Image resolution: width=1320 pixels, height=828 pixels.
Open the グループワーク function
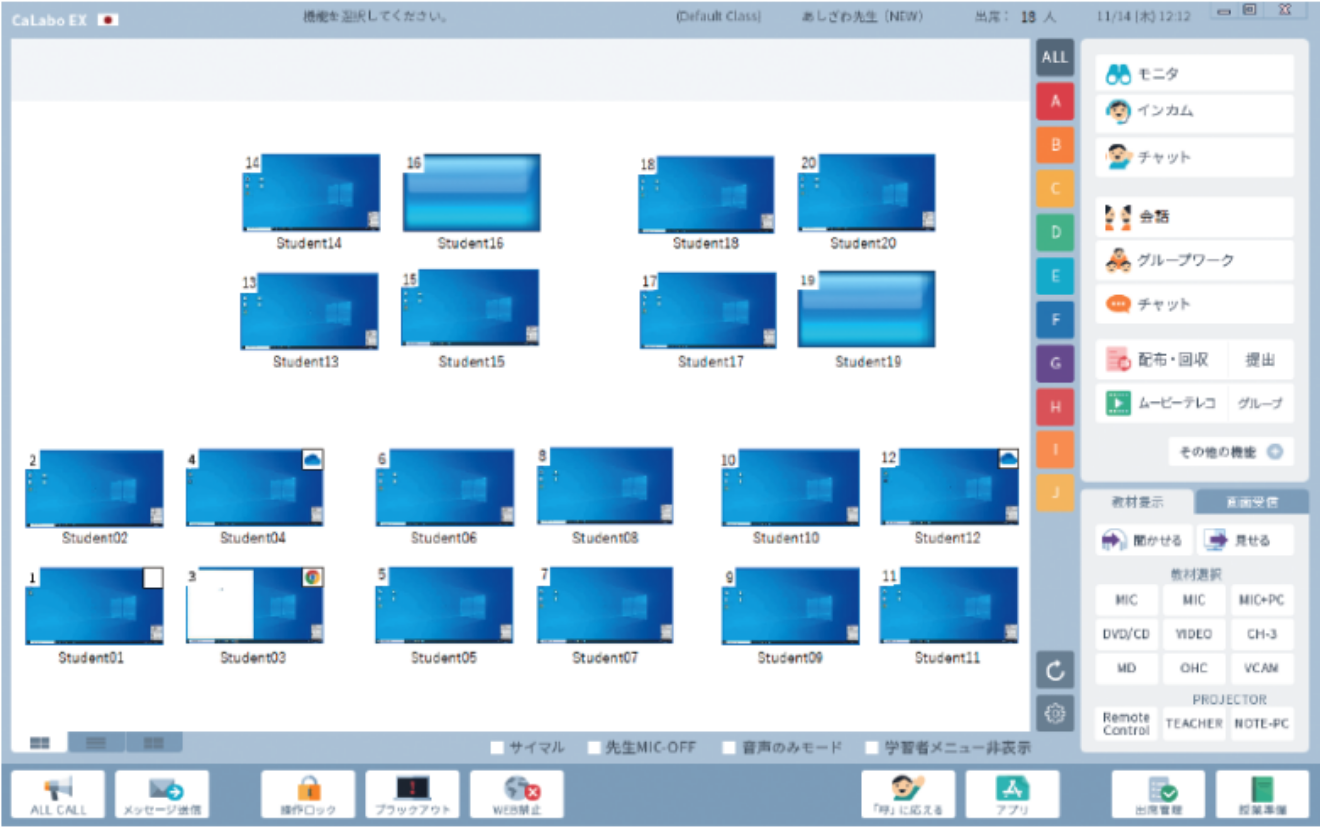[x=1195, y=260]
